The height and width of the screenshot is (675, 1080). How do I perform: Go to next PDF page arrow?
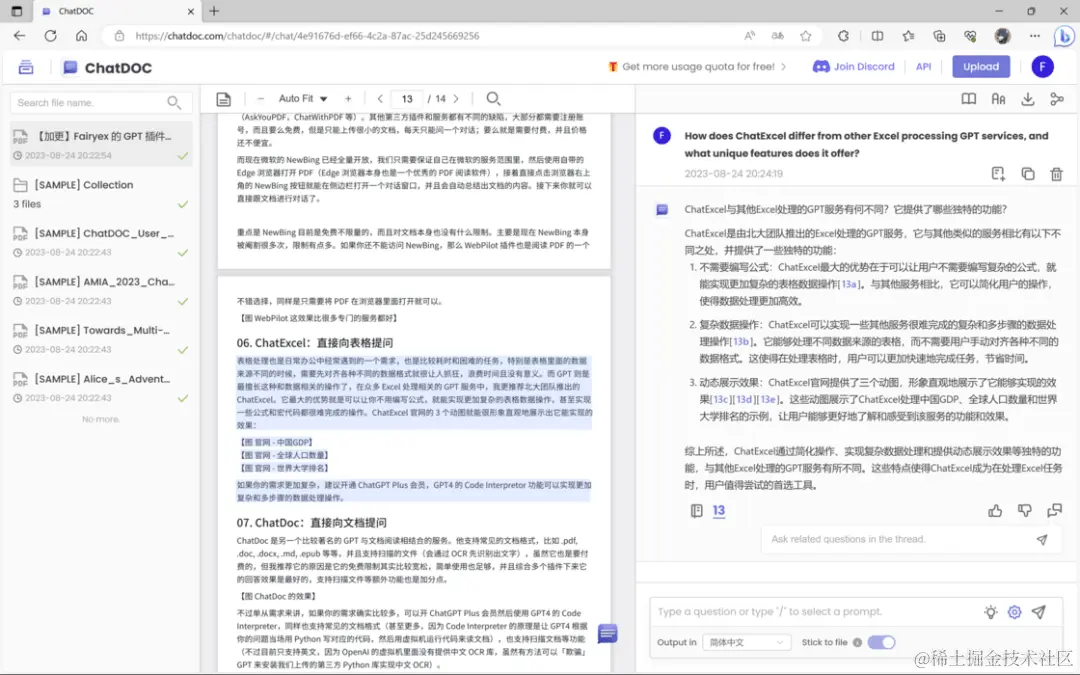456,98
